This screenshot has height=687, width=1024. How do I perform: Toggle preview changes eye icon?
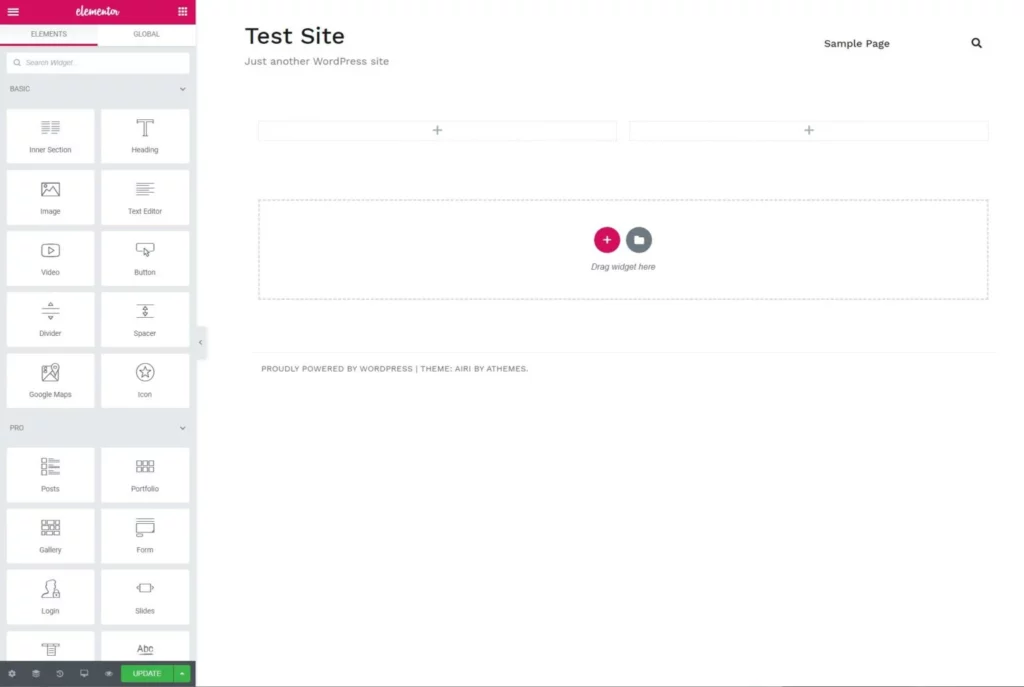pos(109,674)
